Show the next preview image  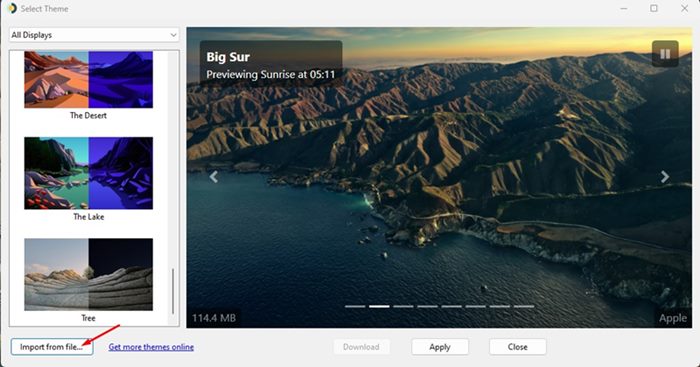click(x=665, y=177)
